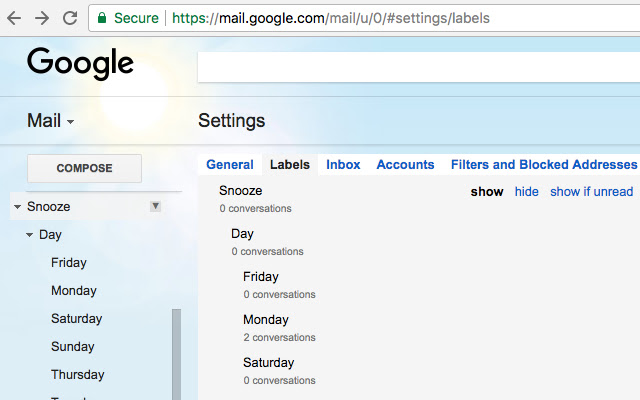This screenshot has width=640, height=400.
Task: Open the Accounts settings tab
Action: [405, 164]
